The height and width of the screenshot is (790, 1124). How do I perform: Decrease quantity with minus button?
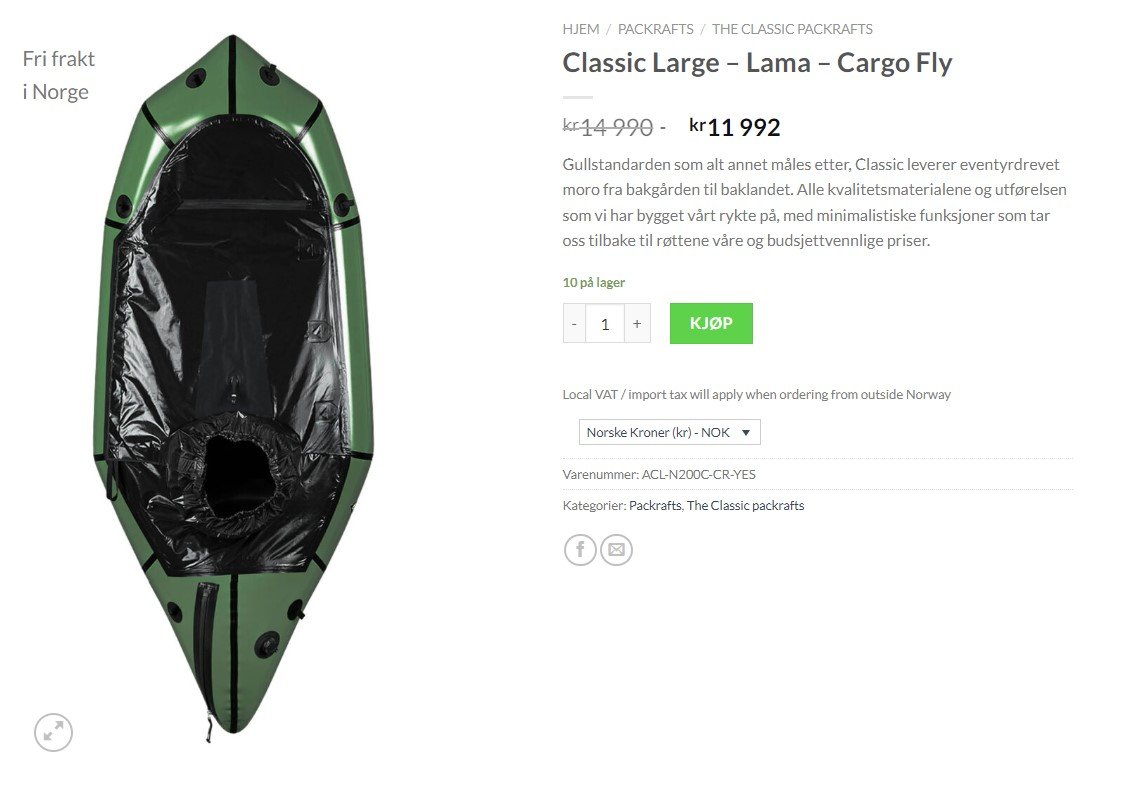pos(574,324)
